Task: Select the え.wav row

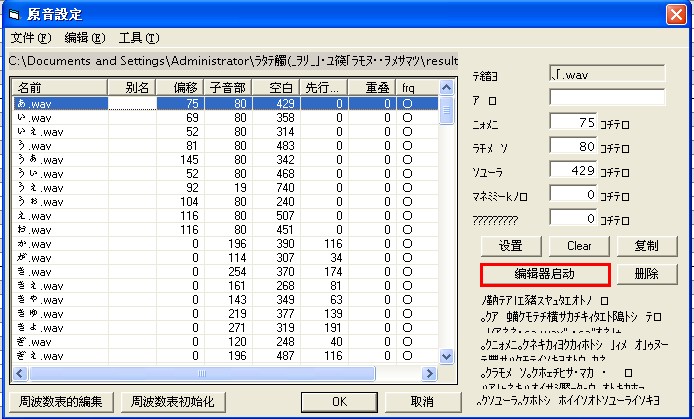Action: [225, 216]
